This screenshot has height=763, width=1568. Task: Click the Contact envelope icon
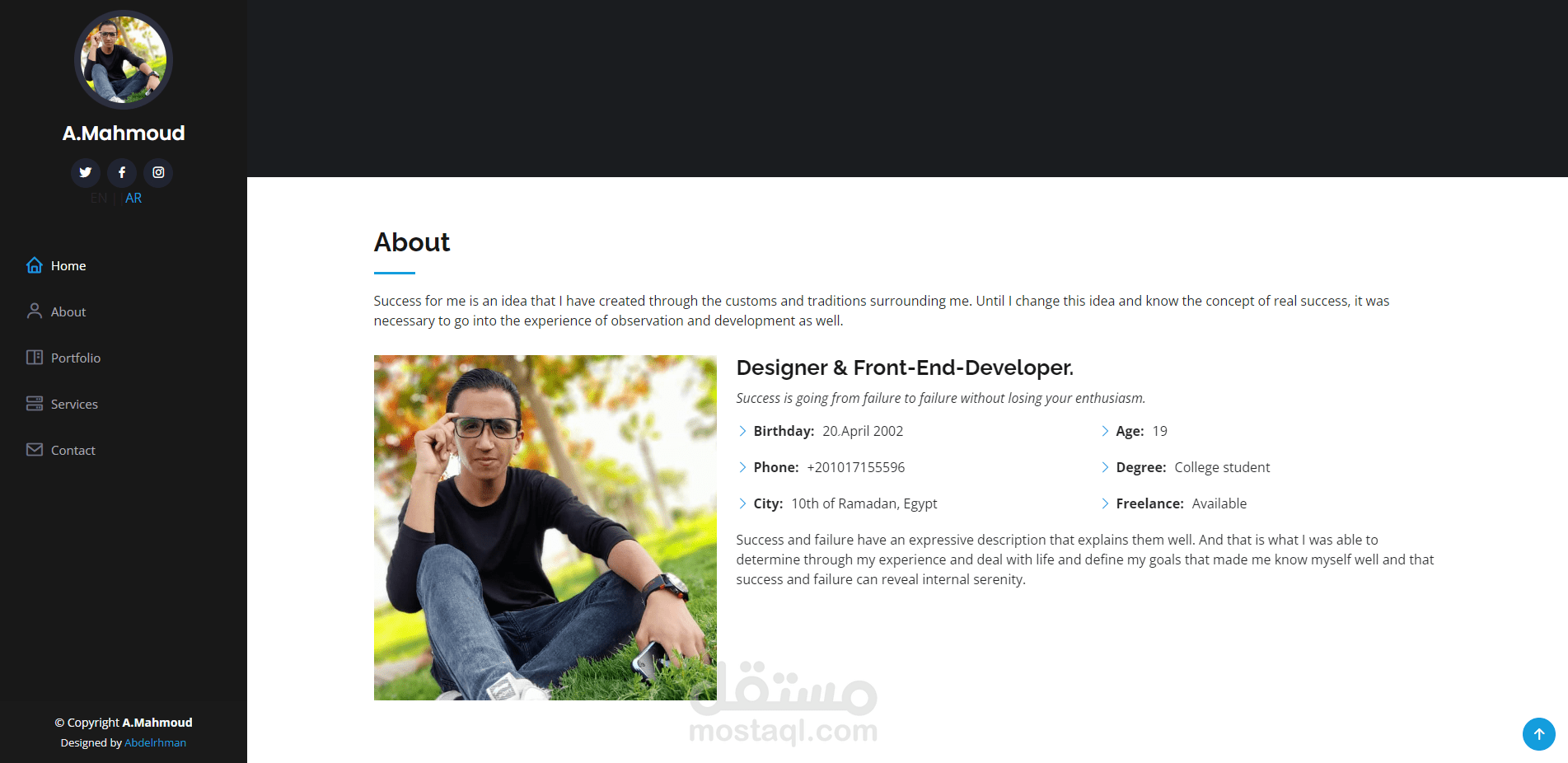click(35, 450)
